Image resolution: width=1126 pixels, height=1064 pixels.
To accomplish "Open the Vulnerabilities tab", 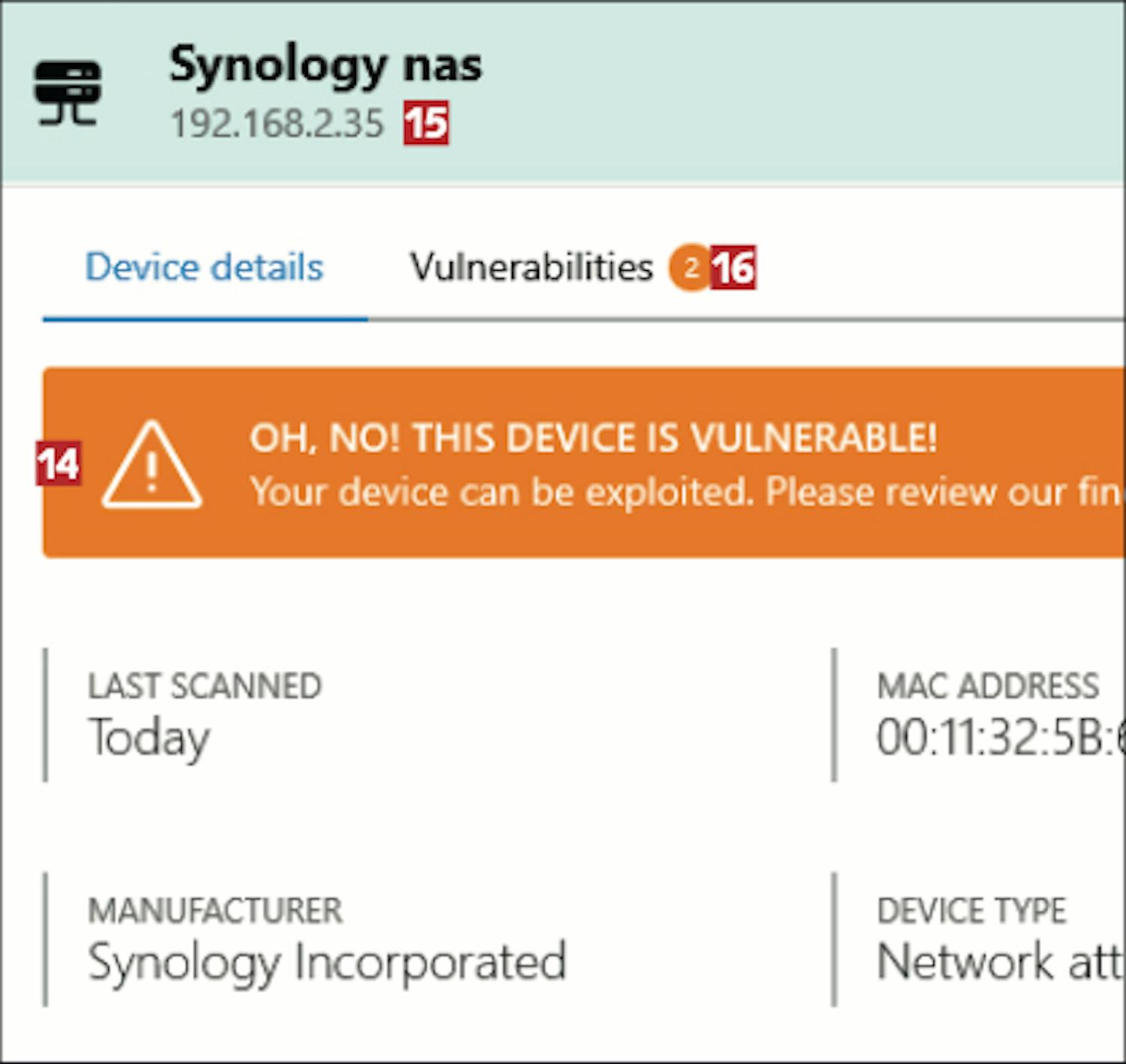I will pos(531,268).
